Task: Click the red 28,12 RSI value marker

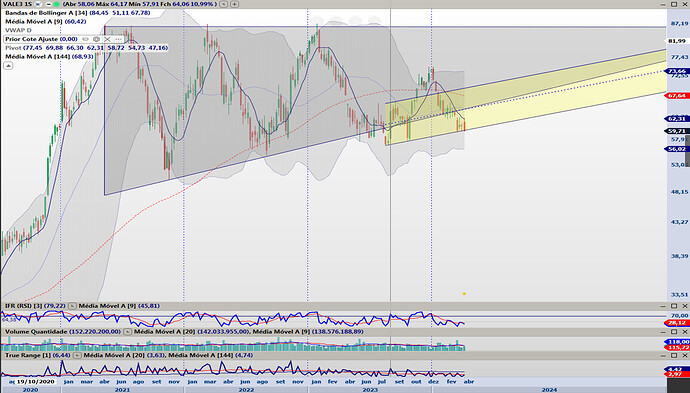Action: click(x=677, y=323)
